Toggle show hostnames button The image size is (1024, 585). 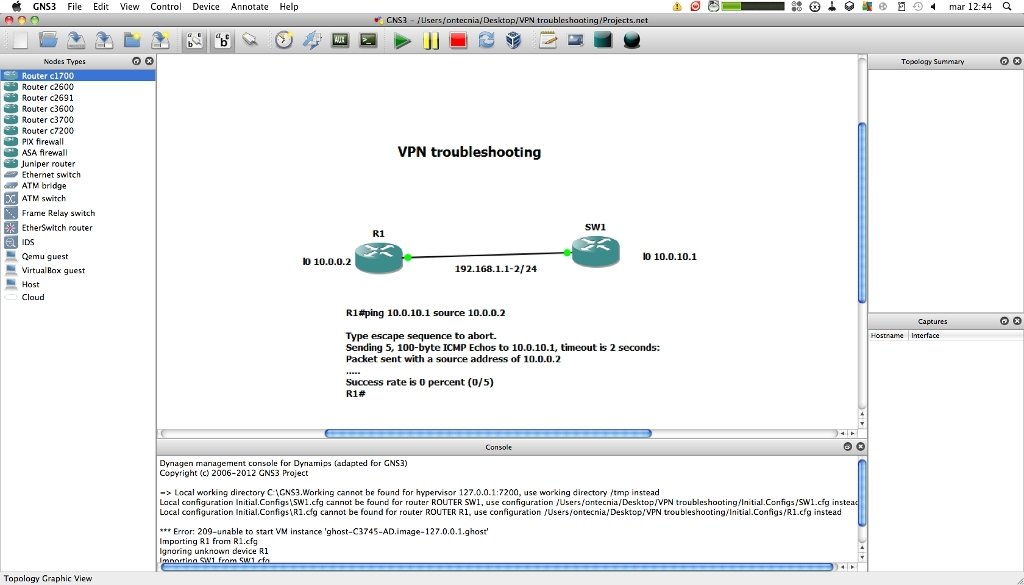click(x=223, y=40)
